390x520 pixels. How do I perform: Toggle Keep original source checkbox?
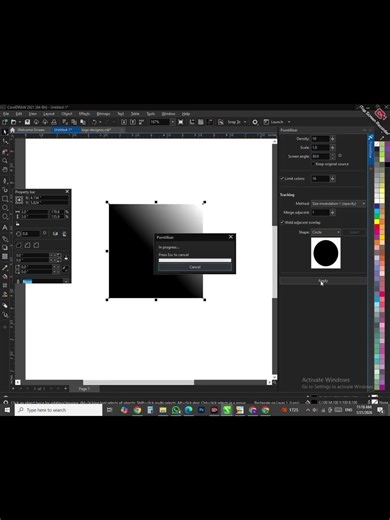(x=313, y=164)
